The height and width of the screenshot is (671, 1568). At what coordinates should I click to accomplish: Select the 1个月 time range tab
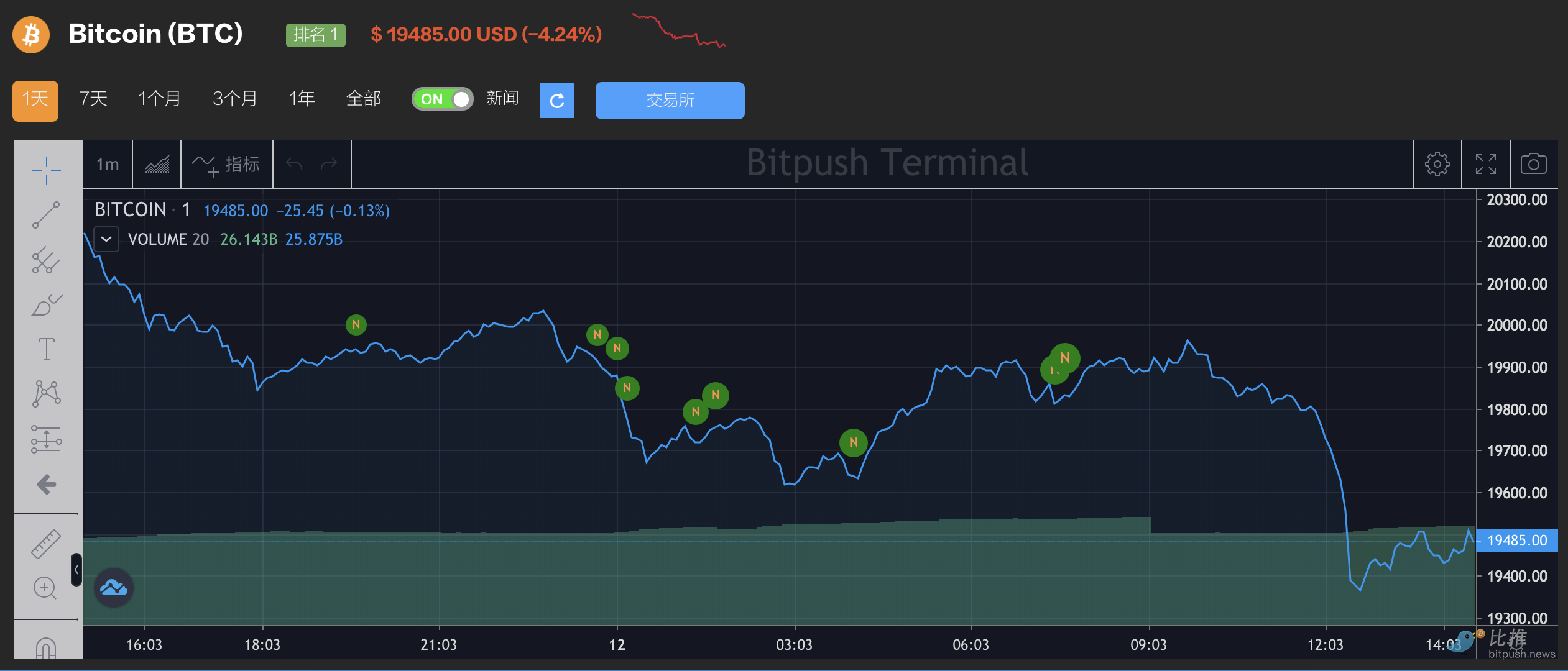[159, 99]
